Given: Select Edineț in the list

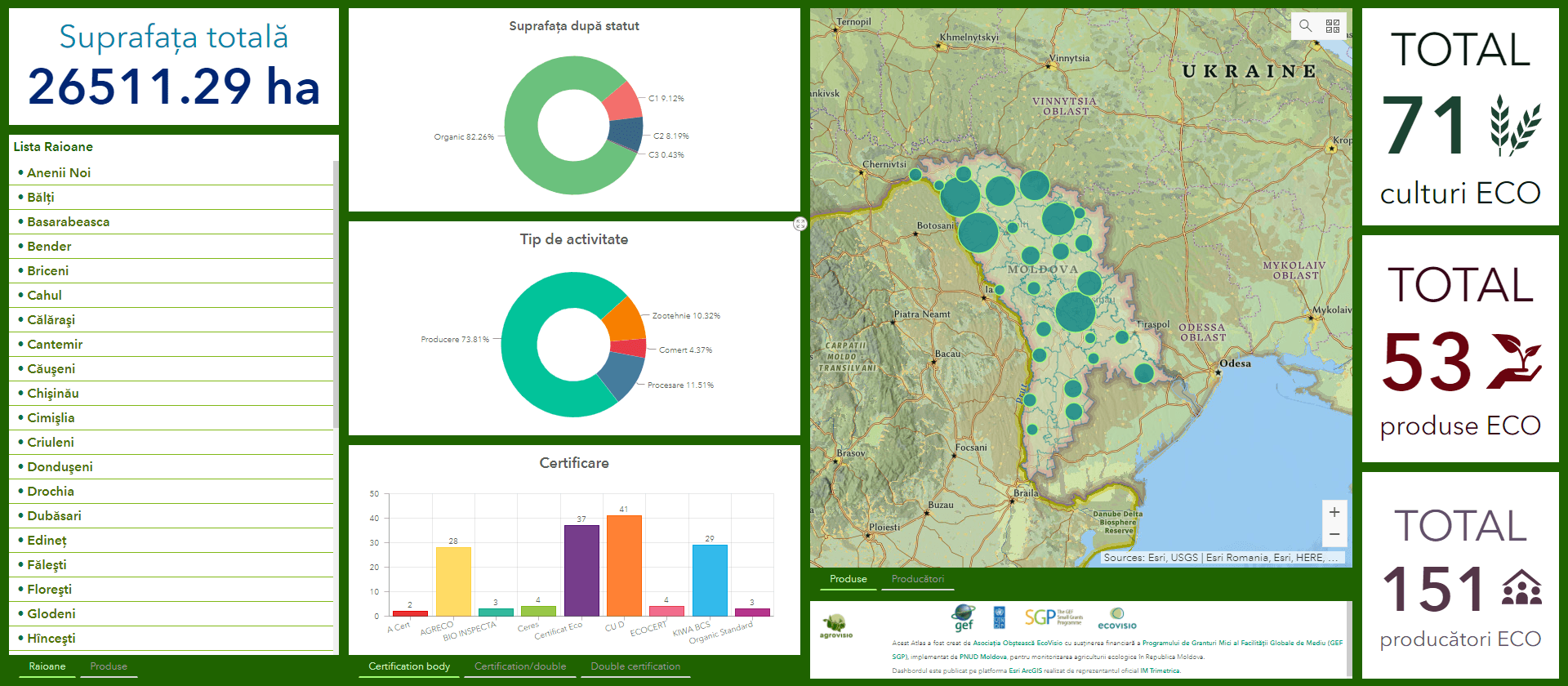Looking at the screenshot, I should coord(171,541).
